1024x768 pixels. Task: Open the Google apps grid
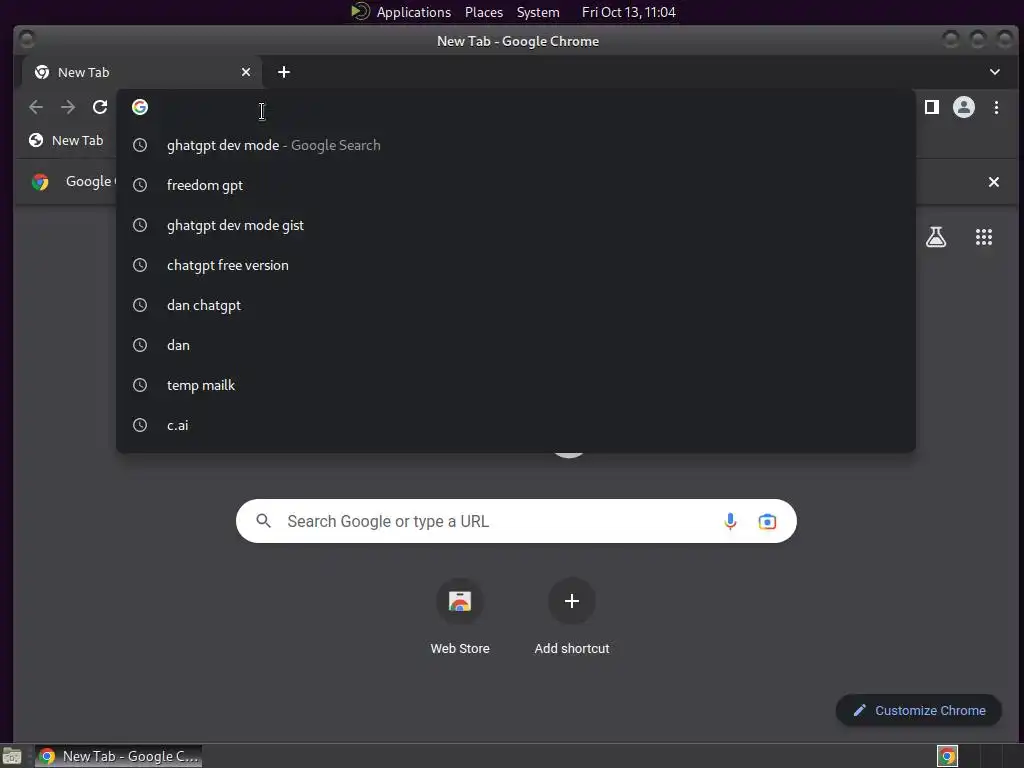click(x=984, y=237)
